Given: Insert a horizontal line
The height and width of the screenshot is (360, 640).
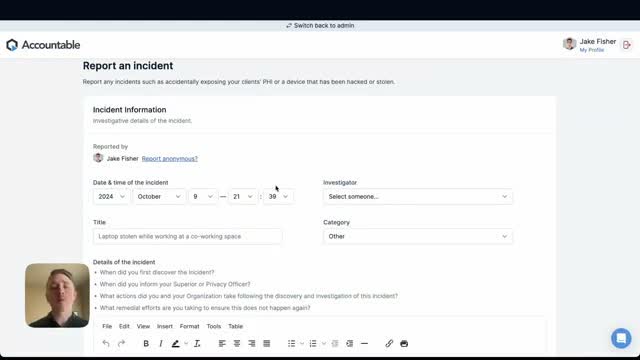Looking at the screenshot, I should pos(364,344).
